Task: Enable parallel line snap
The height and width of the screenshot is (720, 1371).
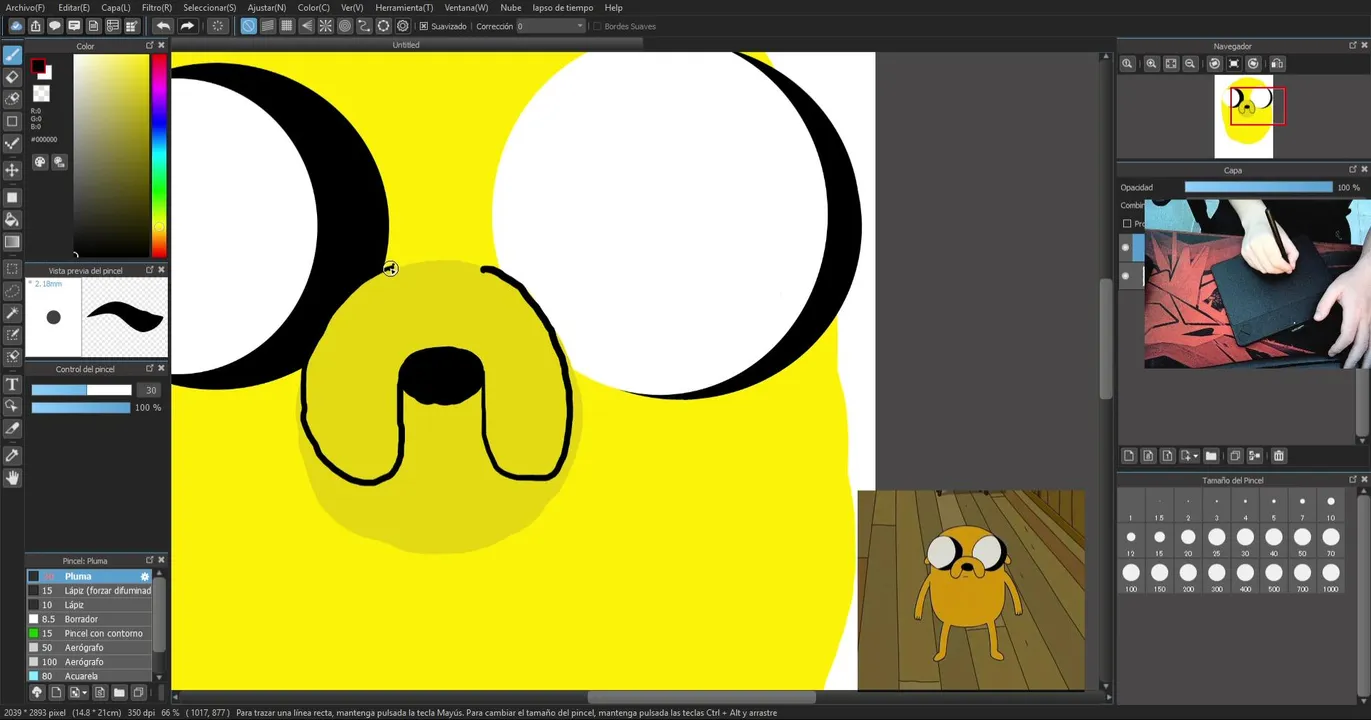Action: click(268, 26)
